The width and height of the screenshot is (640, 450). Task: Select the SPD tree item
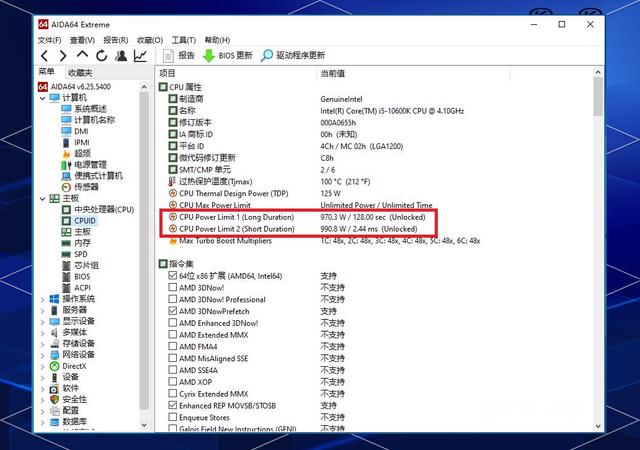coord(74,254)
